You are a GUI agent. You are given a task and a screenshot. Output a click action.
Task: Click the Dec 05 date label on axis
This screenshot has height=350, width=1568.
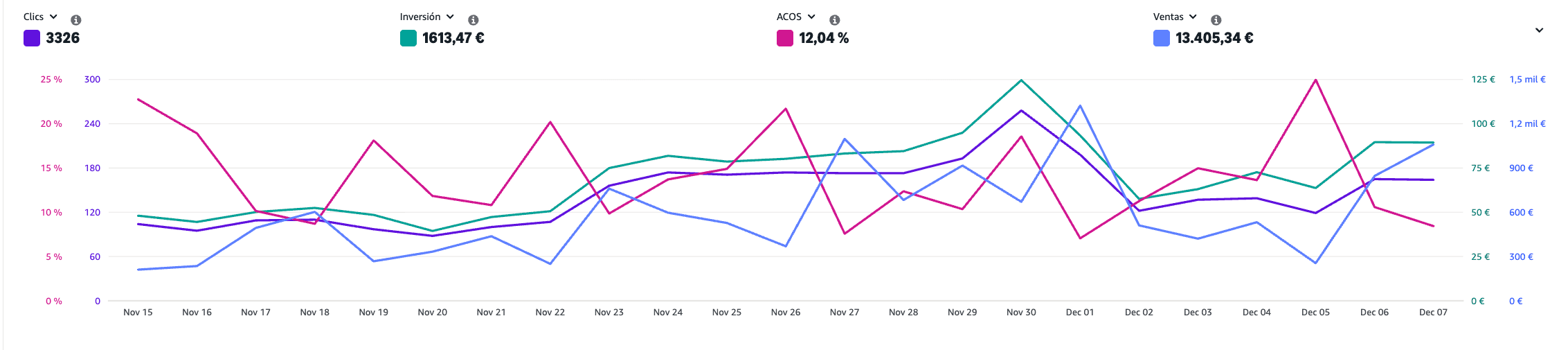point(1315,313)
